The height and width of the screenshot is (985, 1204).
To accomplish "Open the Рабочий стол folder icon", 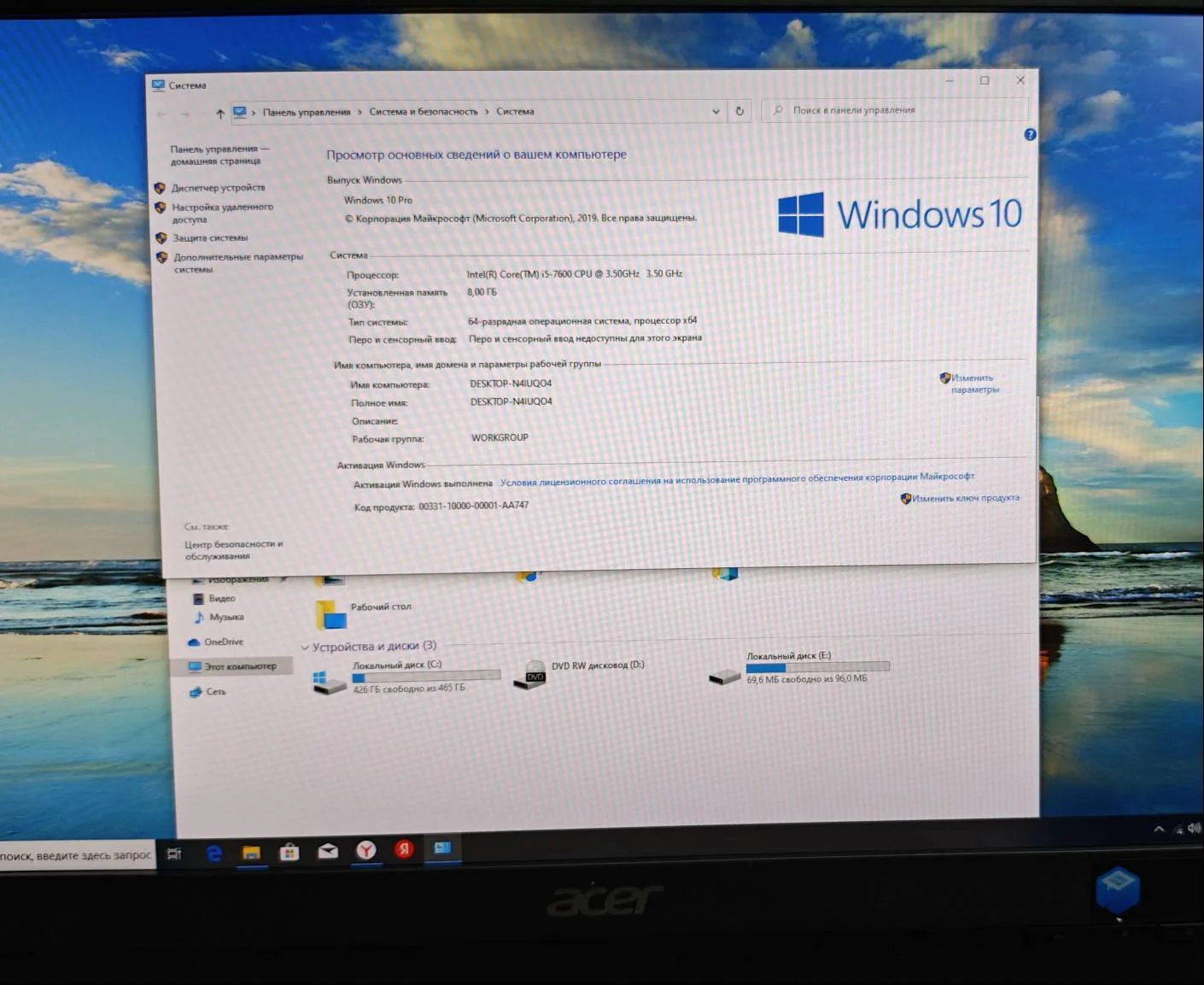I will click(x=331, y=614).
